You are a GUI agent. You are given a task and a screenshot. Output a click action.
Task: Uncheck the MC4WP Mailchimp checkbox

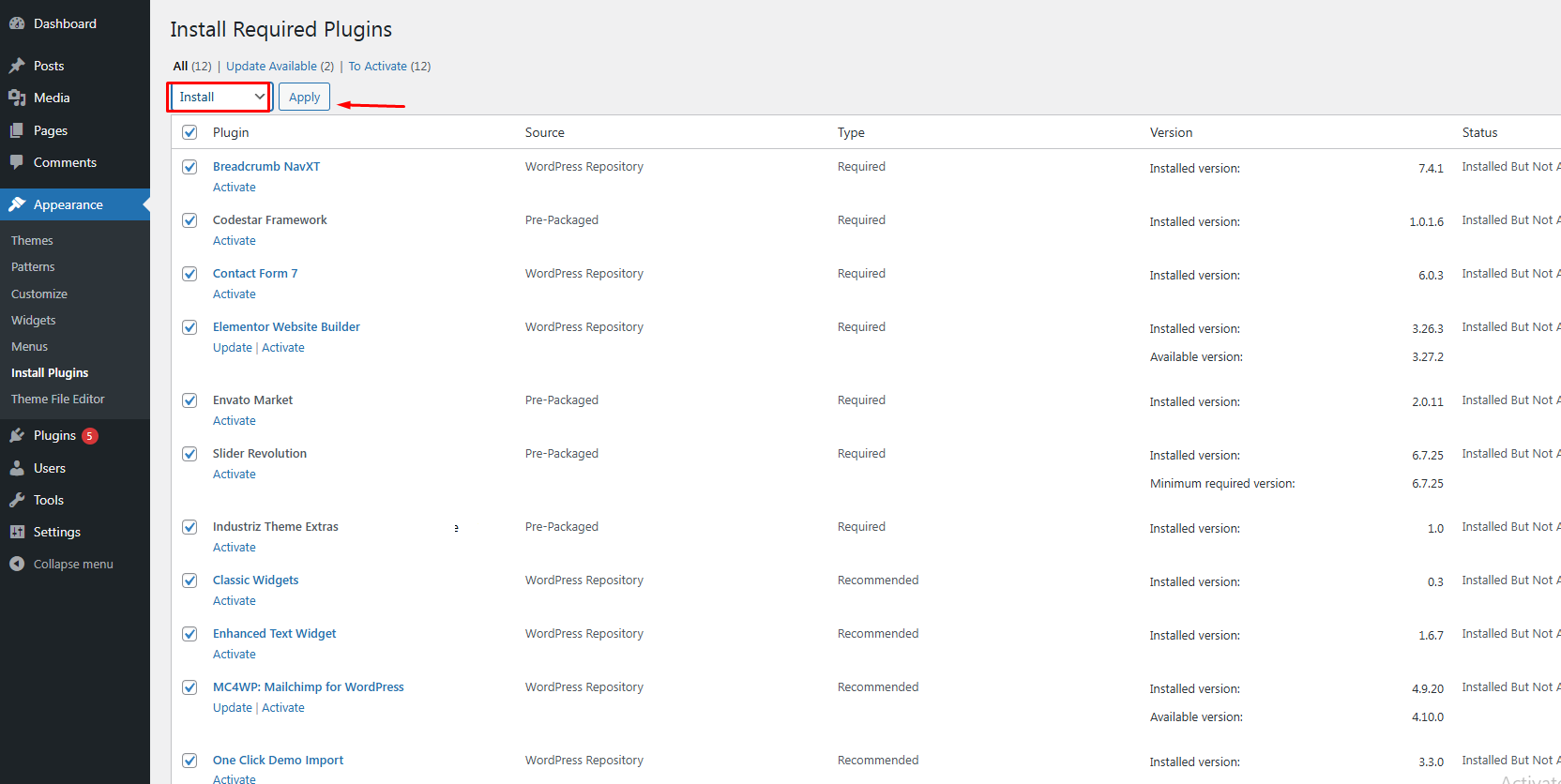[x=189, y=687]
